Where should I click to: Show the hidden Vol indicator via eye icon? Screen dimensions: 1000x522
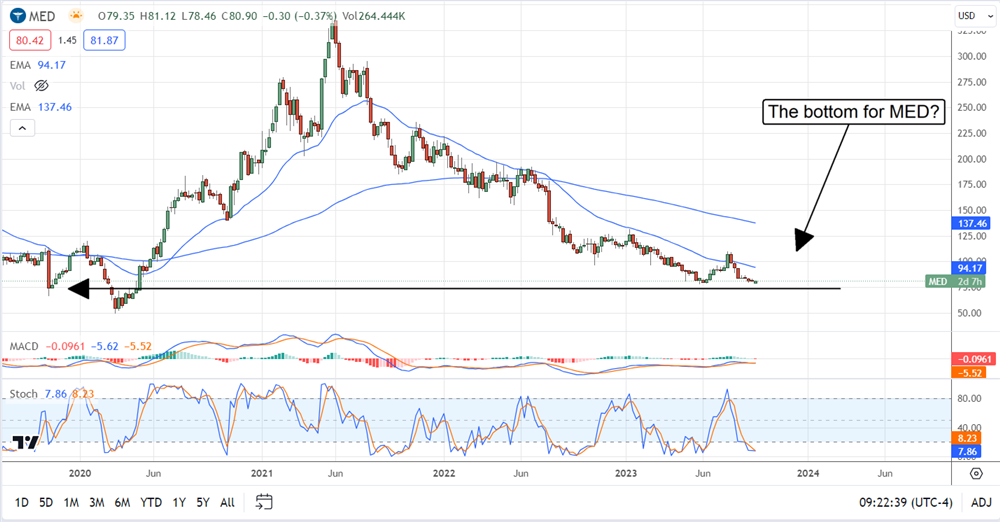(43, 86)
